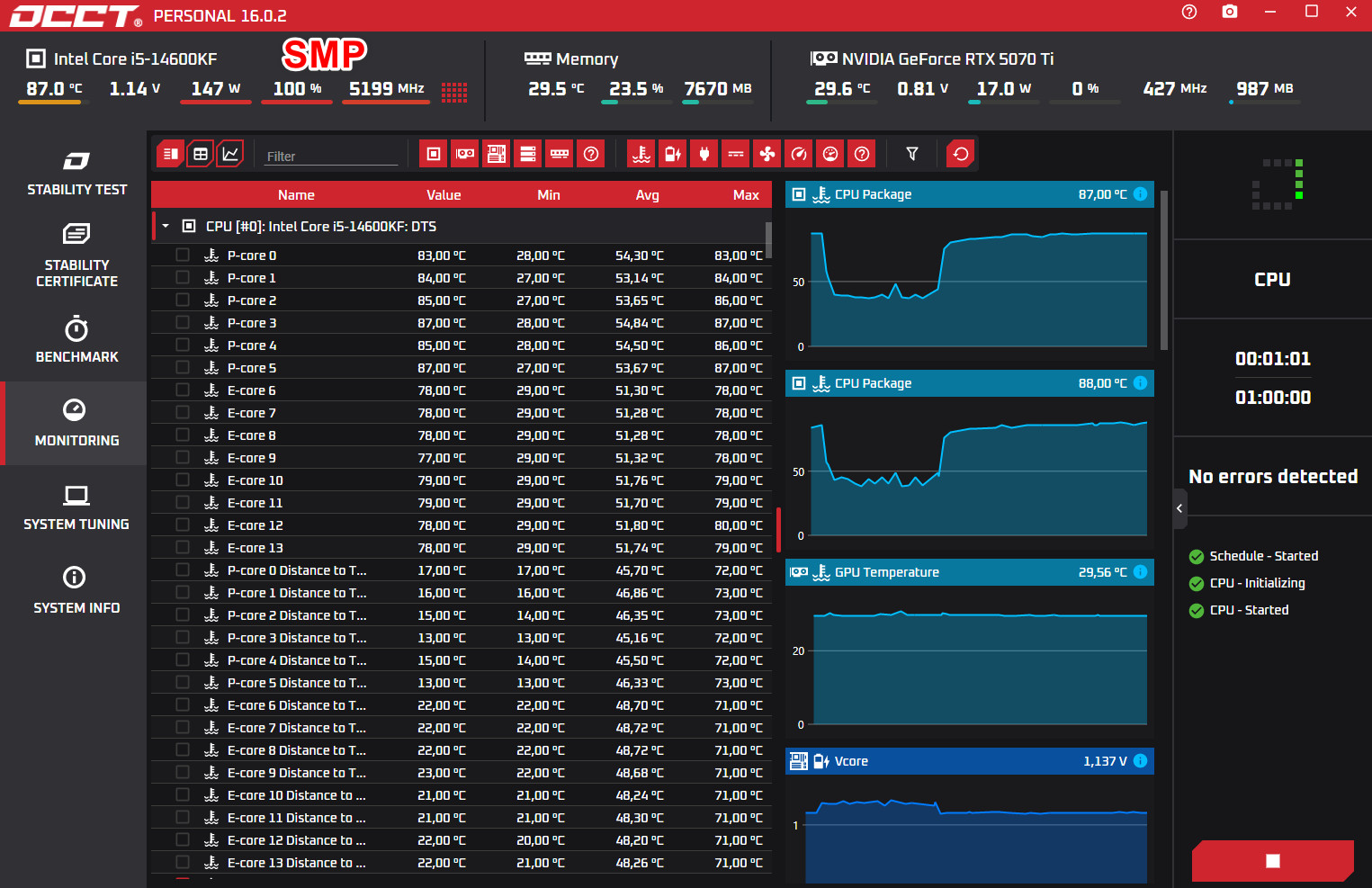Viewport: 1372px width, 888px height.
Task: Toggle the usage dial sensor filter
Action: [830, 154]
